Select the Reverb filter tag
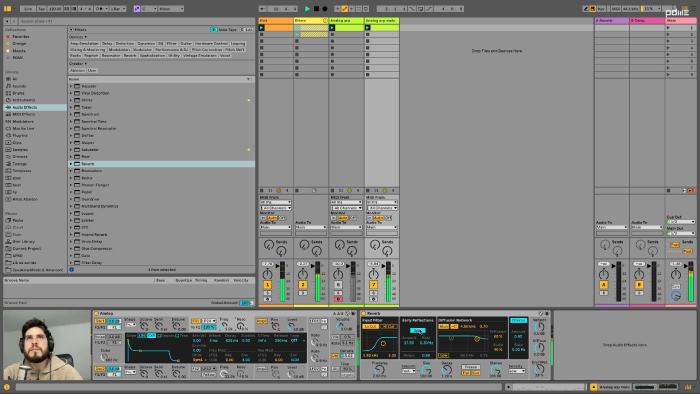Viewport: 700px width, 394px height. pos(130,55)
